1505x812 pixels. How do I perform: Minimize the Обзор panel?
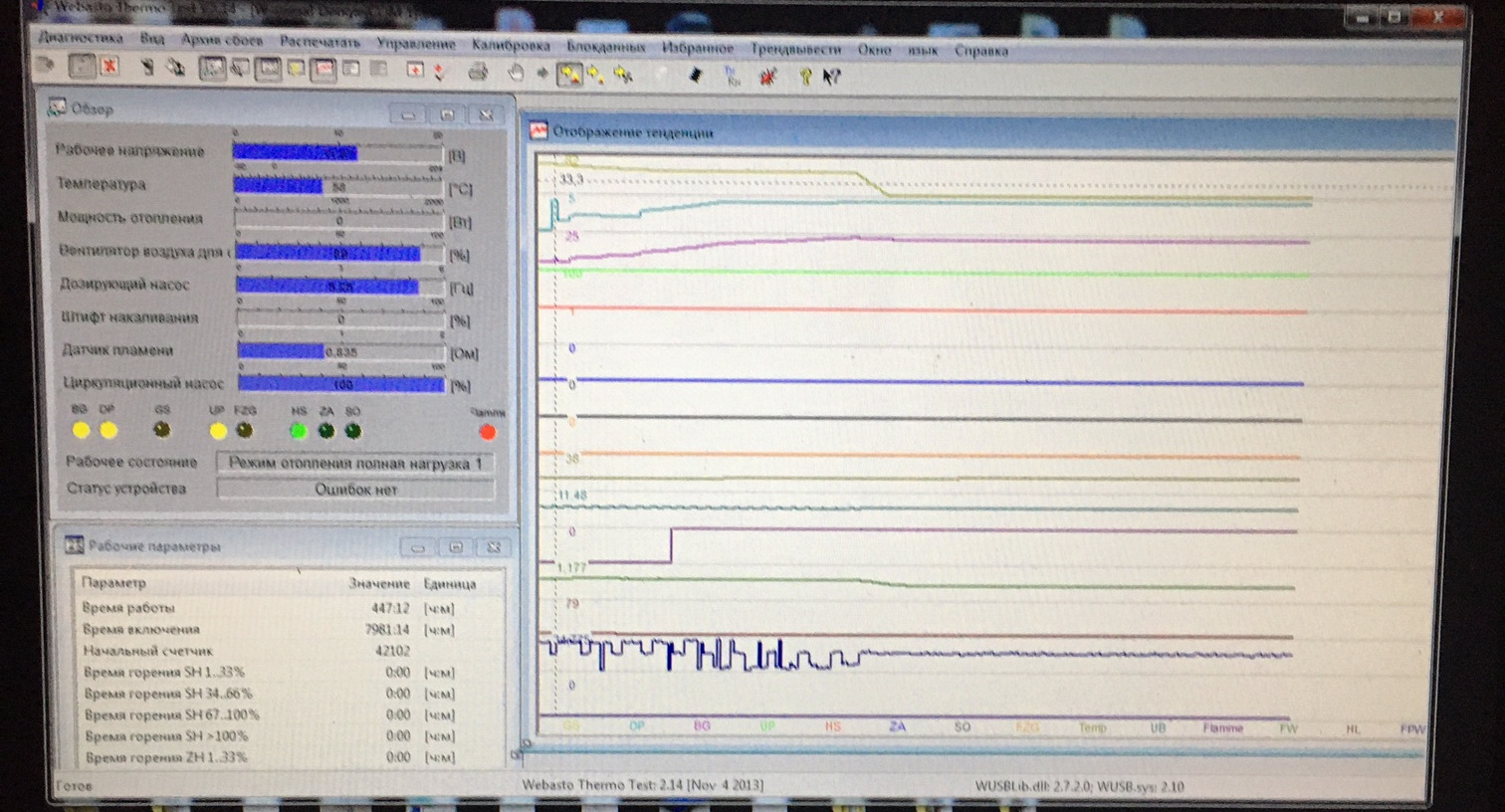(408, 114)
